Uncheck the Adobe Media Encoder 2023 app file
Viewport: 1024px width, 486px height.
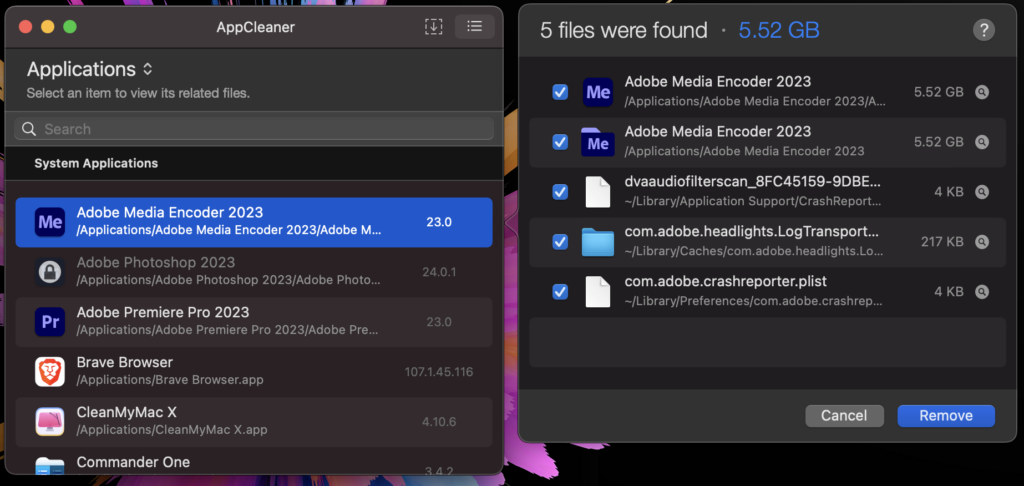560,92
